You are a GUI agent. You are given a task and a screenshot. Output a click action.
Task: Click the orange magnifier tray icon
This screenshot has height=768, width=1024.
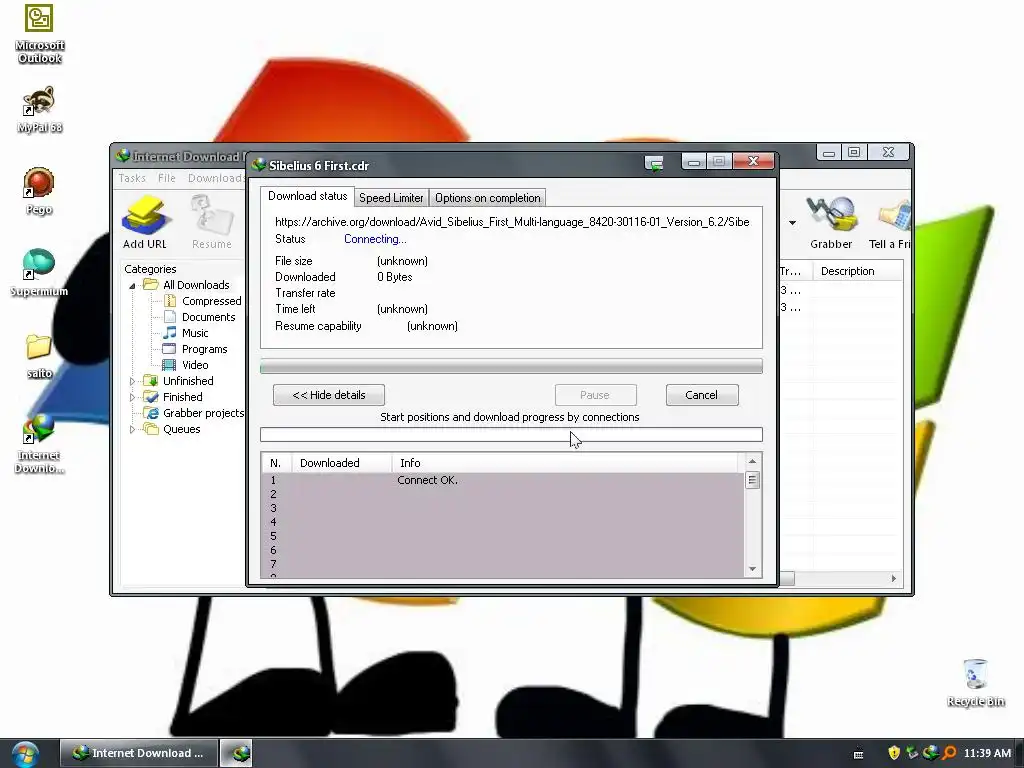pyautogui.click(x=949, y=753)
